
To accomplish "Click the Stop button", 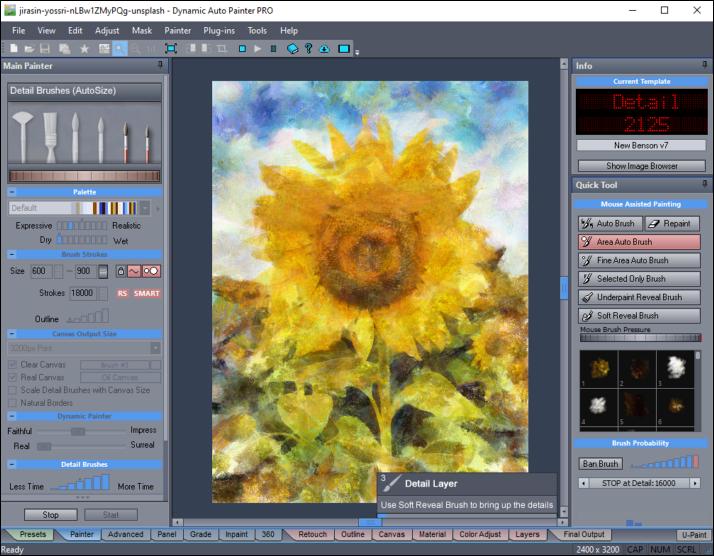I will 51,515.
